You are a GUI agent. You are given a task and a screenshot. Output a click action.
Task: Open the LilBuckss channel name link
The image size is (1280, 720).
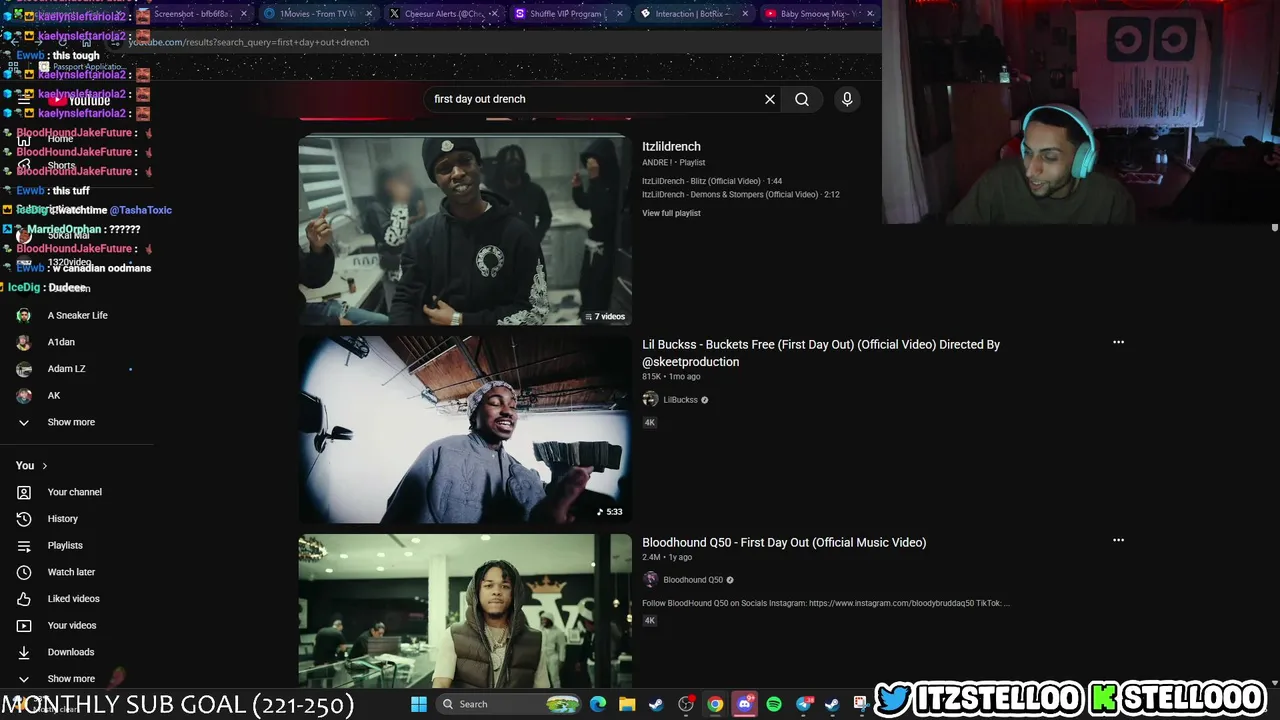[680, 400]
